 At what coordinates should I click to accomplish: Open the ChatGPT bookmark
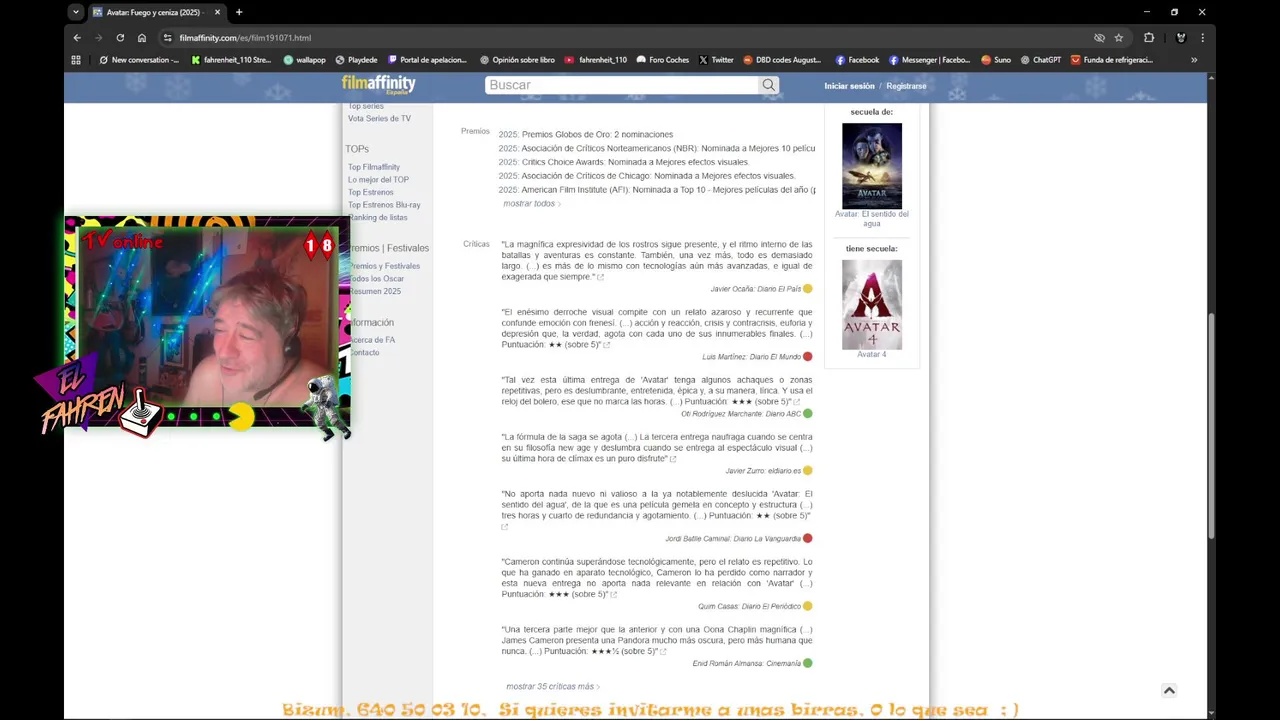[x=1040, y=60]
